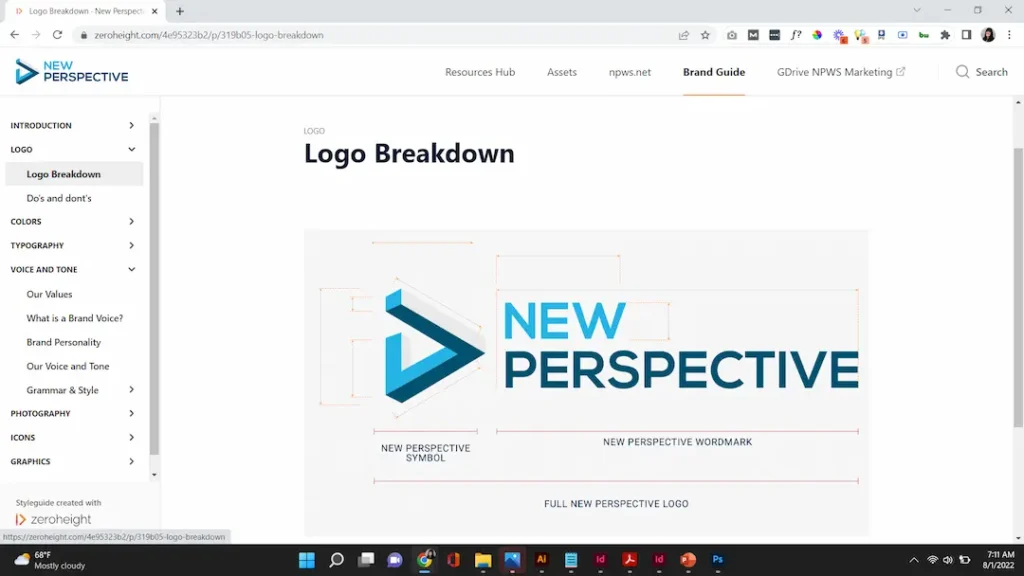Open the Extensions puzzle piece menu
1024x576 pixels.
coord(945,35)
